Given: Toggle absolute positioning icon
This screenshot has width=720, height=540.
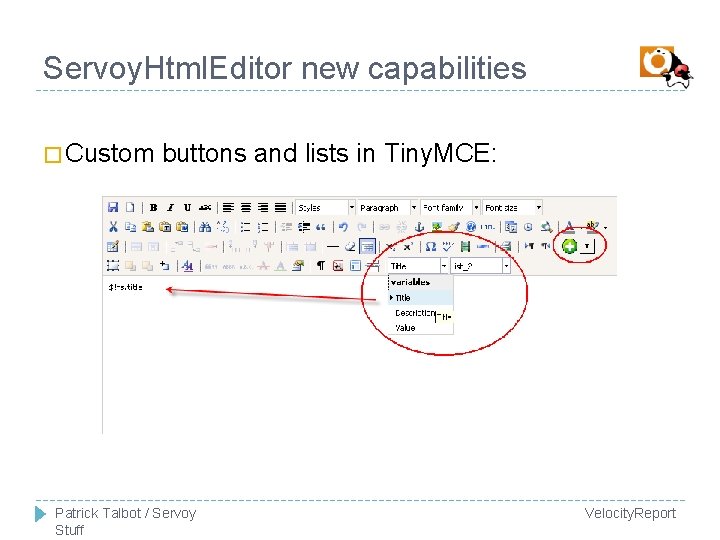Looking at the screenshot, I should tap(164, 265).
